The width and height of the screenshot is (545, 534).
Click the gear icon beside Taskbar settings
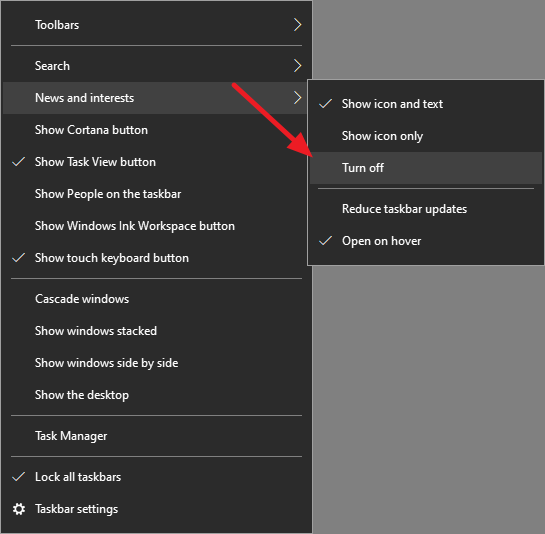point(19,509)
